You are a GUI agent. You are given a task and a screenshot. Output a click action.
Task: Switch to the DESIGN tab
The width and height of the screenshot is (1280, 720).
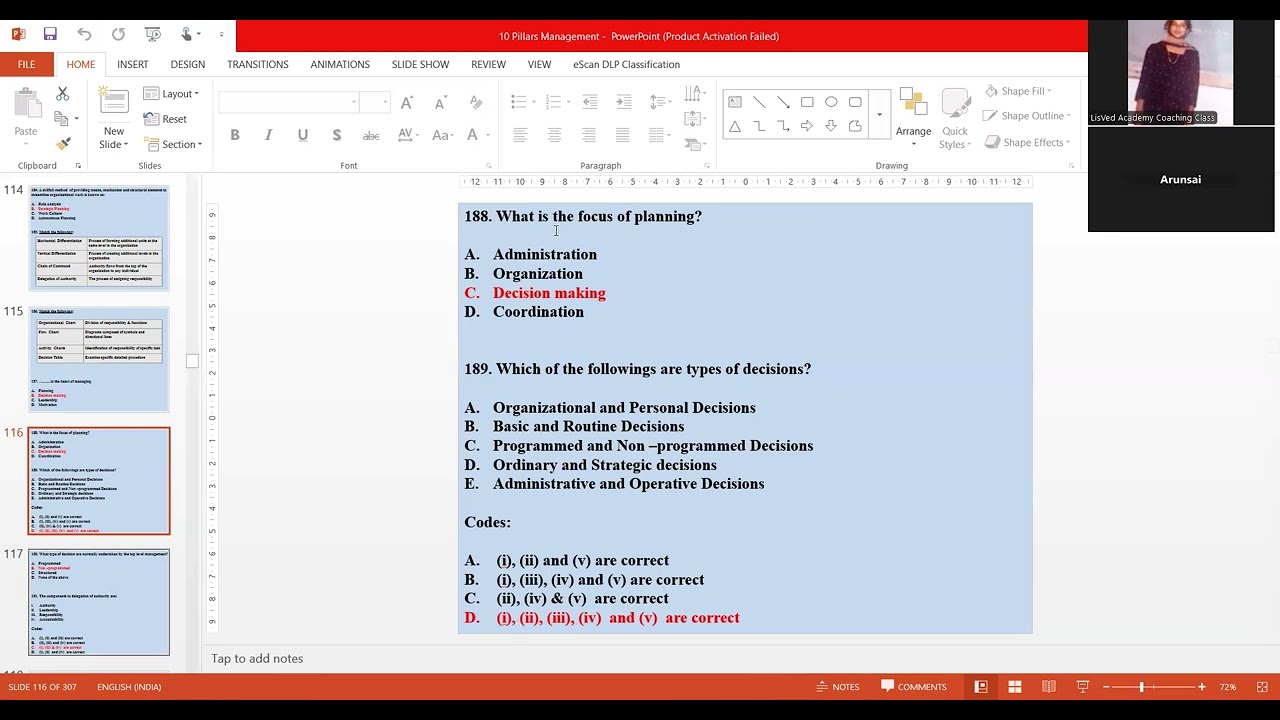point(187,64)
